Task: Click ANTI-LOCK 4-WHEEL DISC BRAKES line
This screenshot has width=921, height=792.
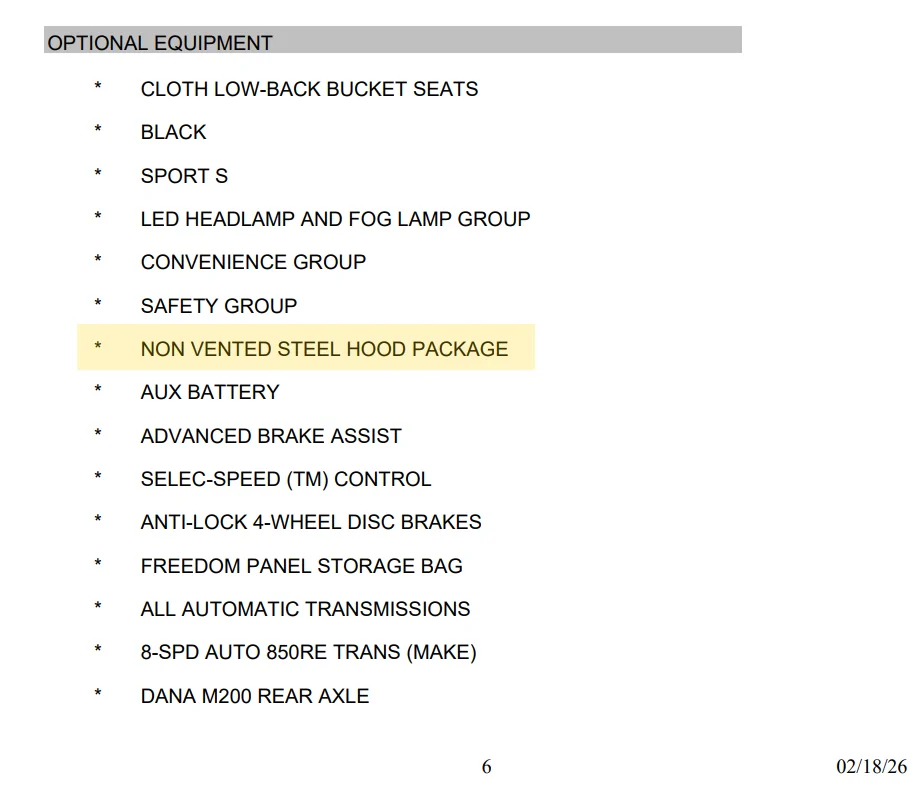Action: click(311, 522)
